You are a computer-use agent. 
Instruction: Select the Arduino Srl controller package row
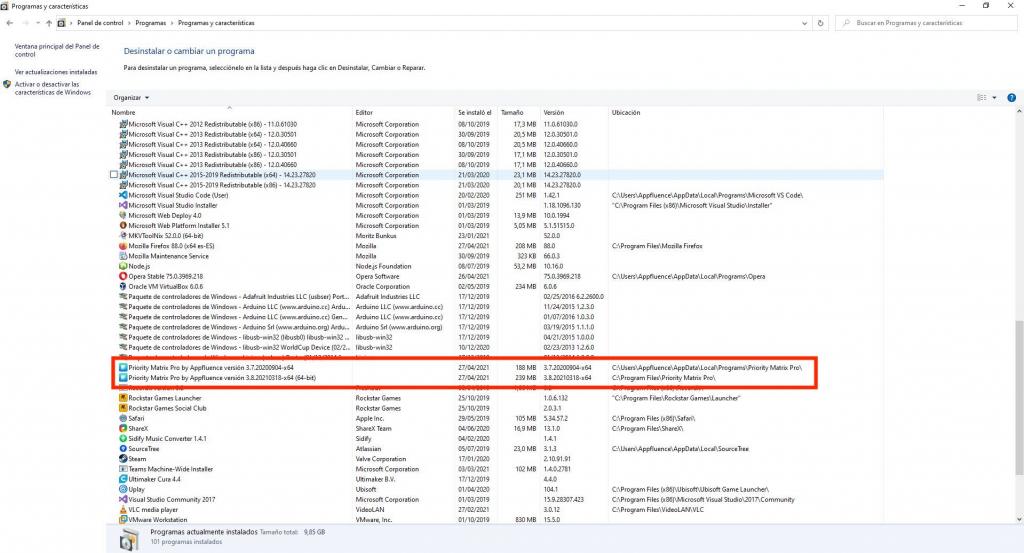[x=497, y=327]
